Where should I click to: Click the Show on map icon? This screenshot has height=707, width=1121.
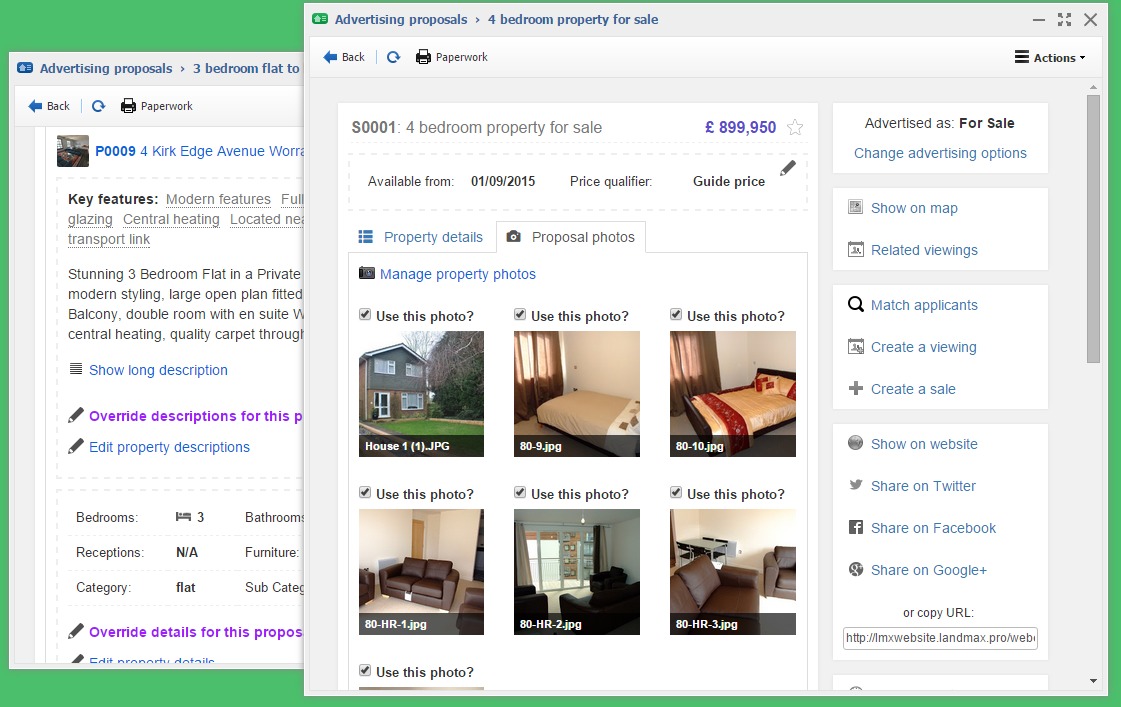pyautogui.click(x=855, y=208)
